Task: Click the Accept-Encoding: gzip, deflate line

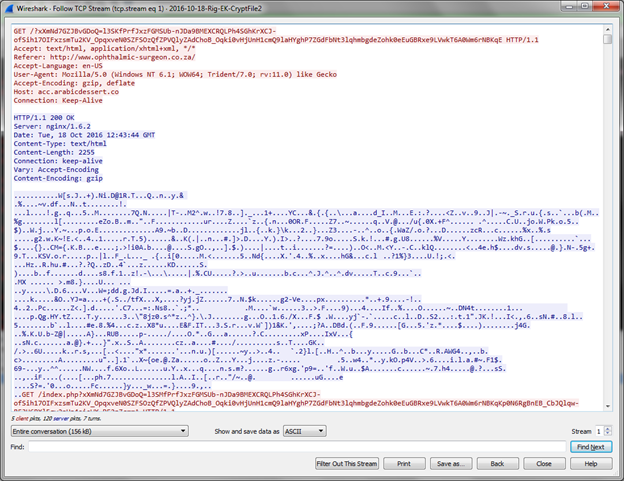Action: 74,83
